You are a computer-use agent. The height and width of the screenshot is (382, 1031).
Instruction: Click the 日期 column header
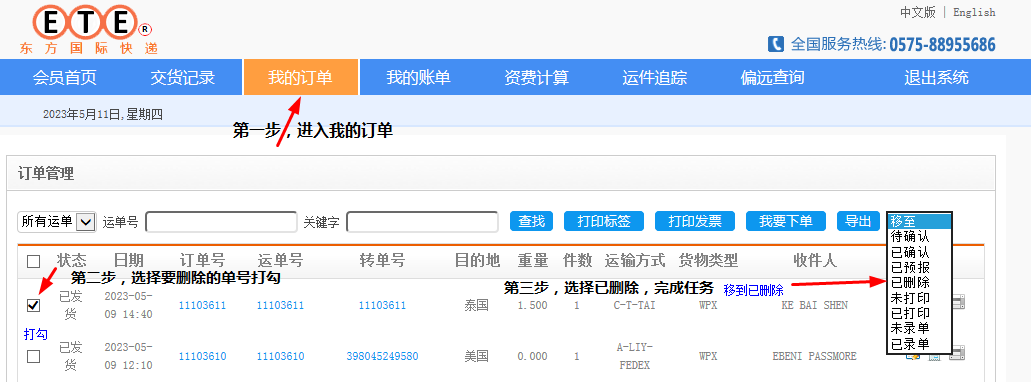(x=128, y=261)
